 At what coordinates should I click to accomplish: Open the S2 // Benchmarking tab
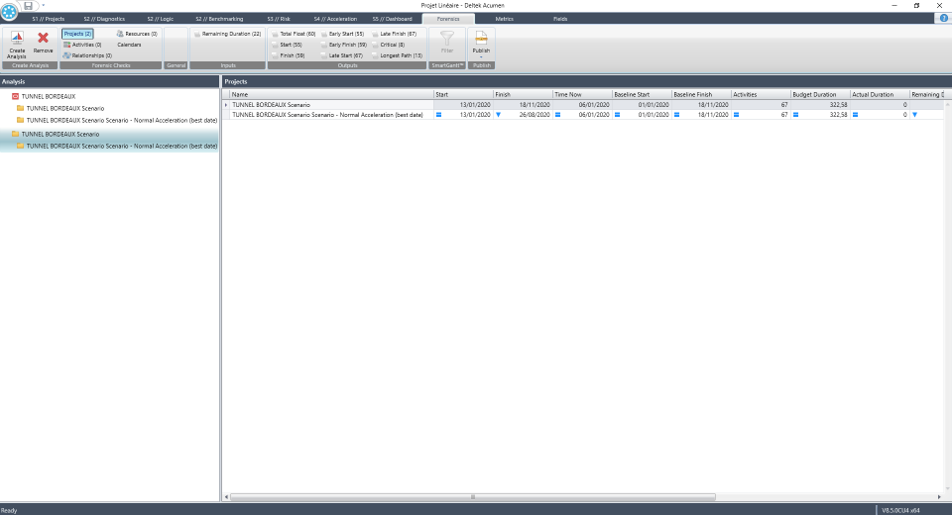pyautogui.click(x=219, y=19)
